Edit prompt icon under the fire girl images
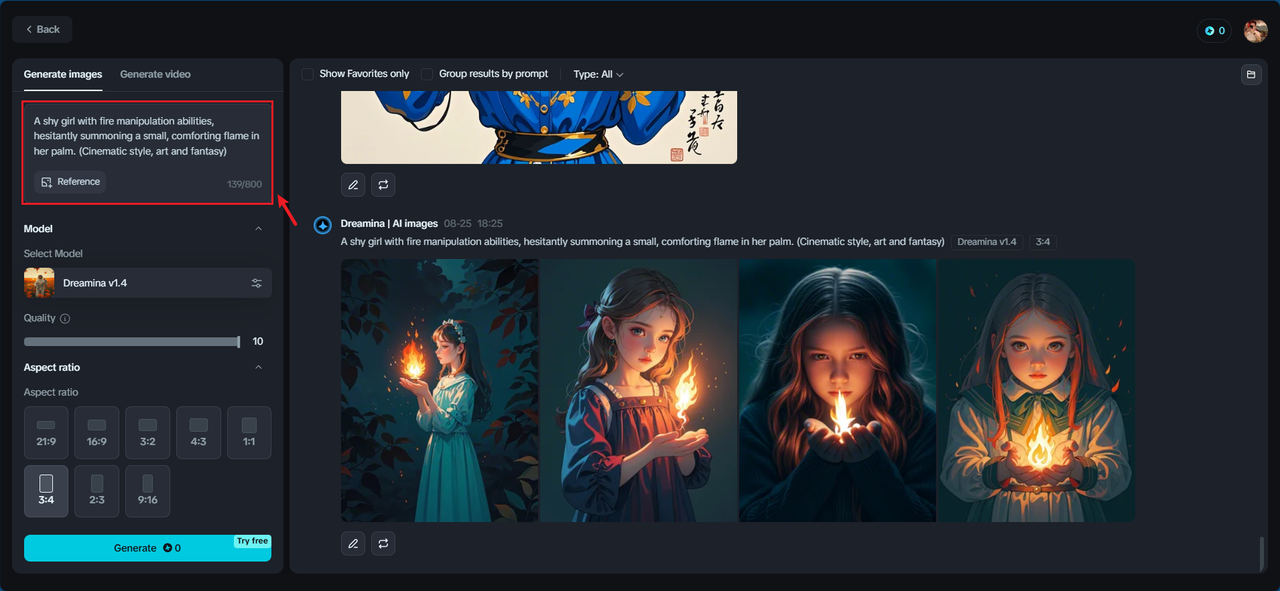The width and height of the screenshot is (1280, 591). 352,544
